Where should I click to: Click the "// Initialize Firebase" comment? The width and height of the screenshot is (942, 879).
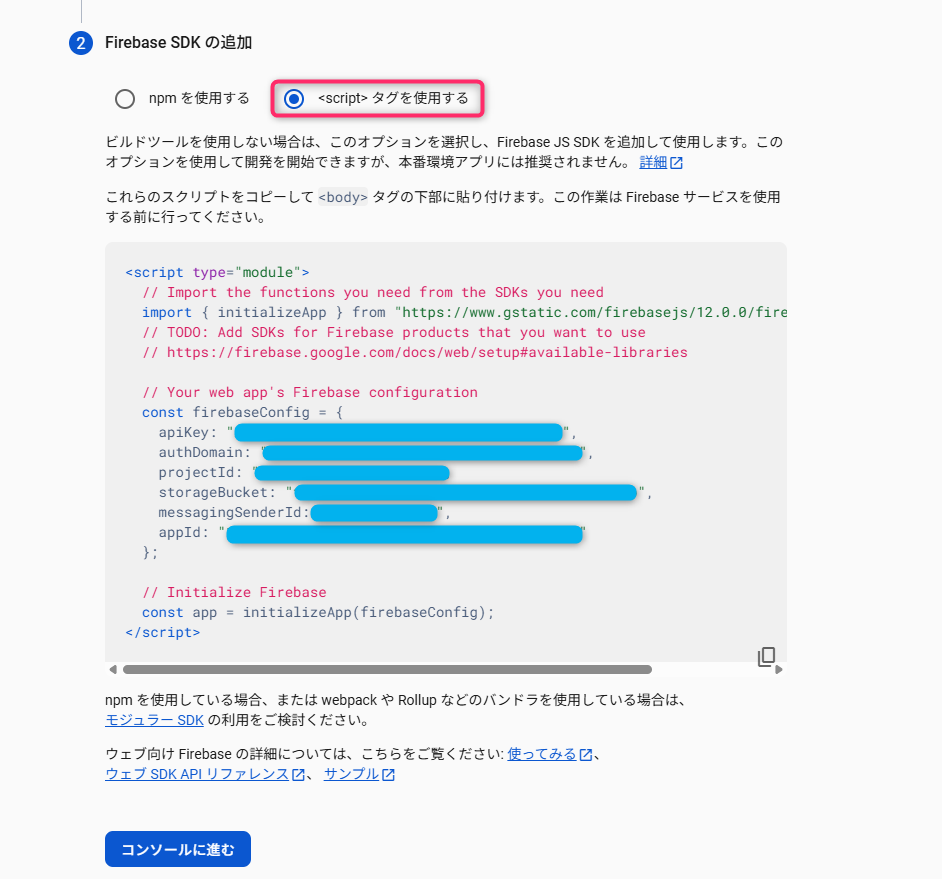(234, 592)
